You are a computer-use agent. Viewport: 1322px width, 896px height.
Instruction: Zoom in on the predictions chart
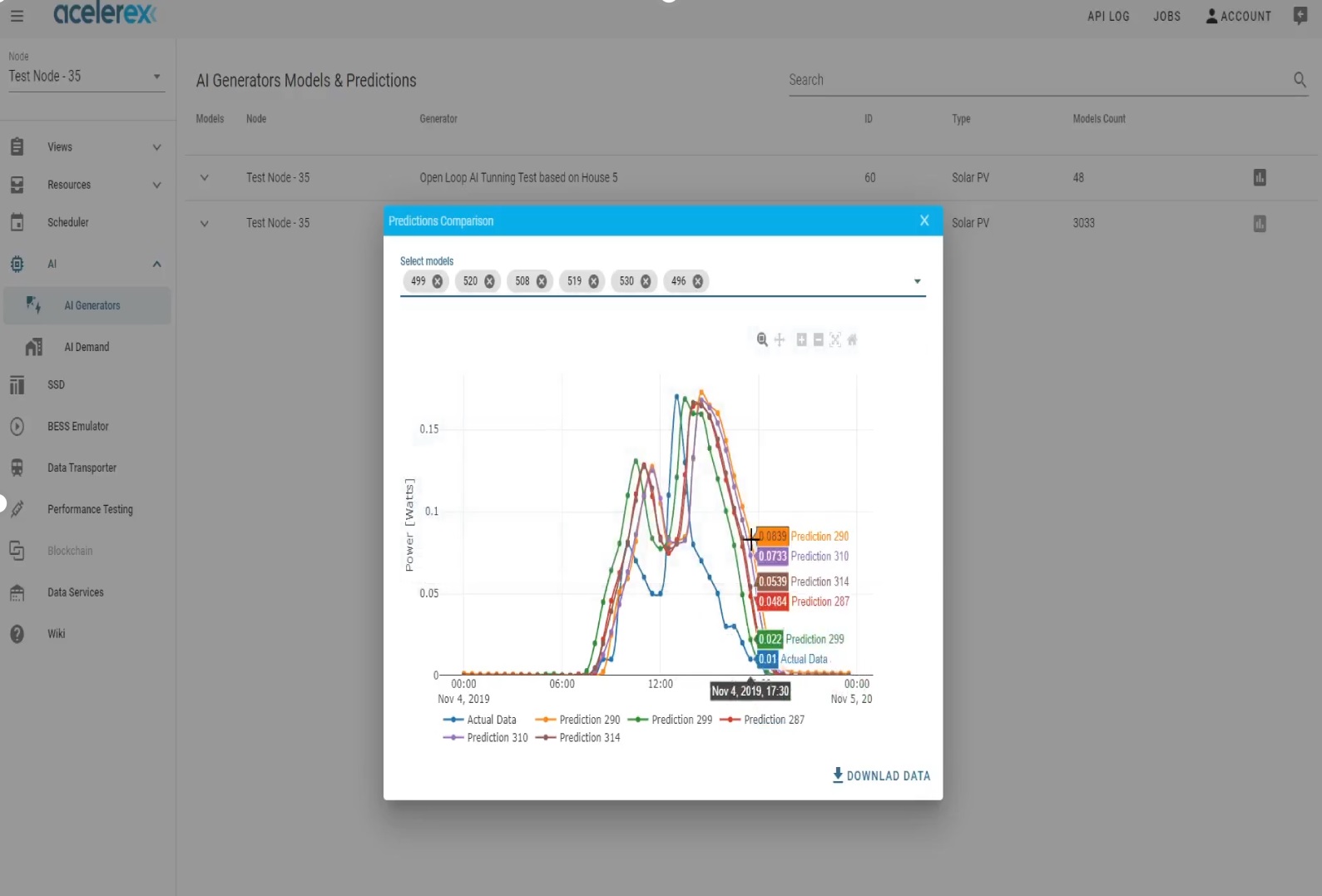coord(801,339)
